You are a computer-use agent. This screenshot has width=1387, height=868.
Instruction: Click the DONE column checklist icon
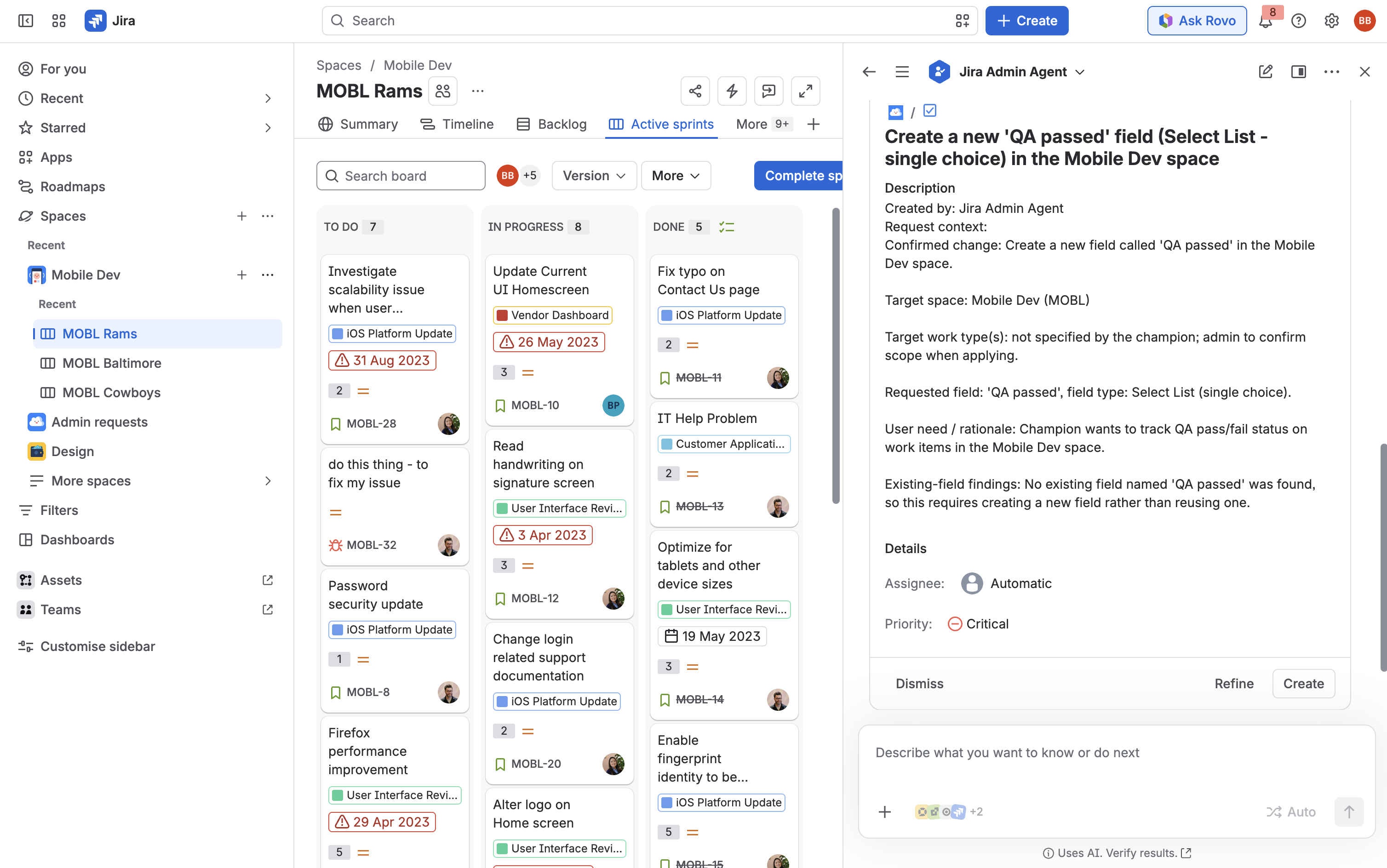pyautogui.click(x=726, y=227)
